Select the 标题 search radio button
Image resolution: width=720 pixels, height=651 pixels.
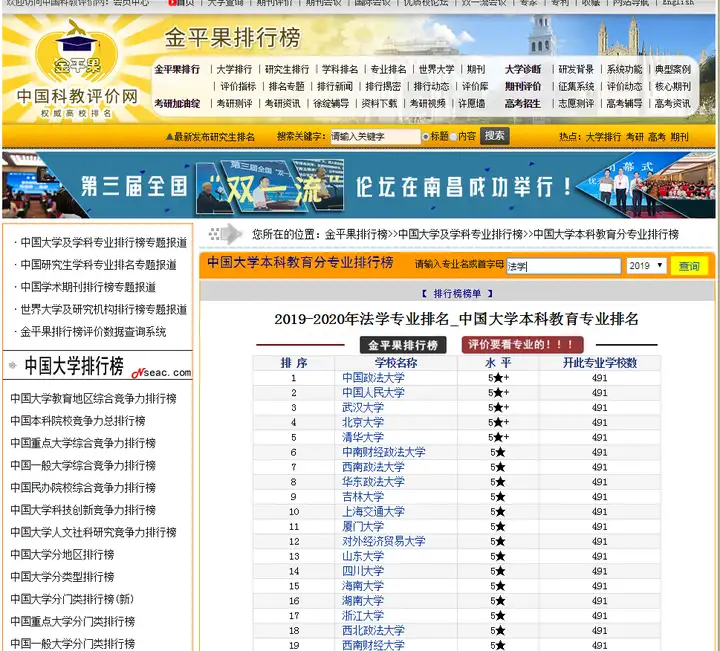[426, 136]
